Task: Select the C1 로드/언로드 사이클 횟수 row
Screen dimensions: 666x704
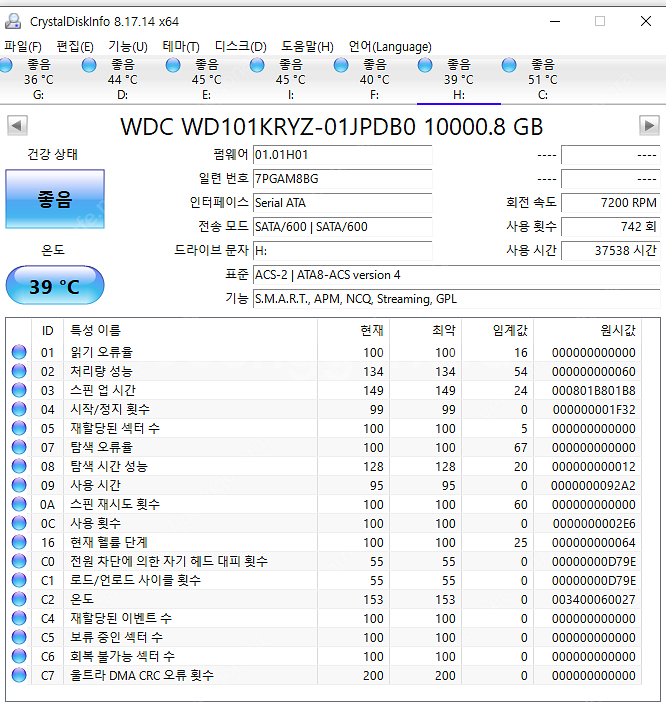Action: (326, 581)
